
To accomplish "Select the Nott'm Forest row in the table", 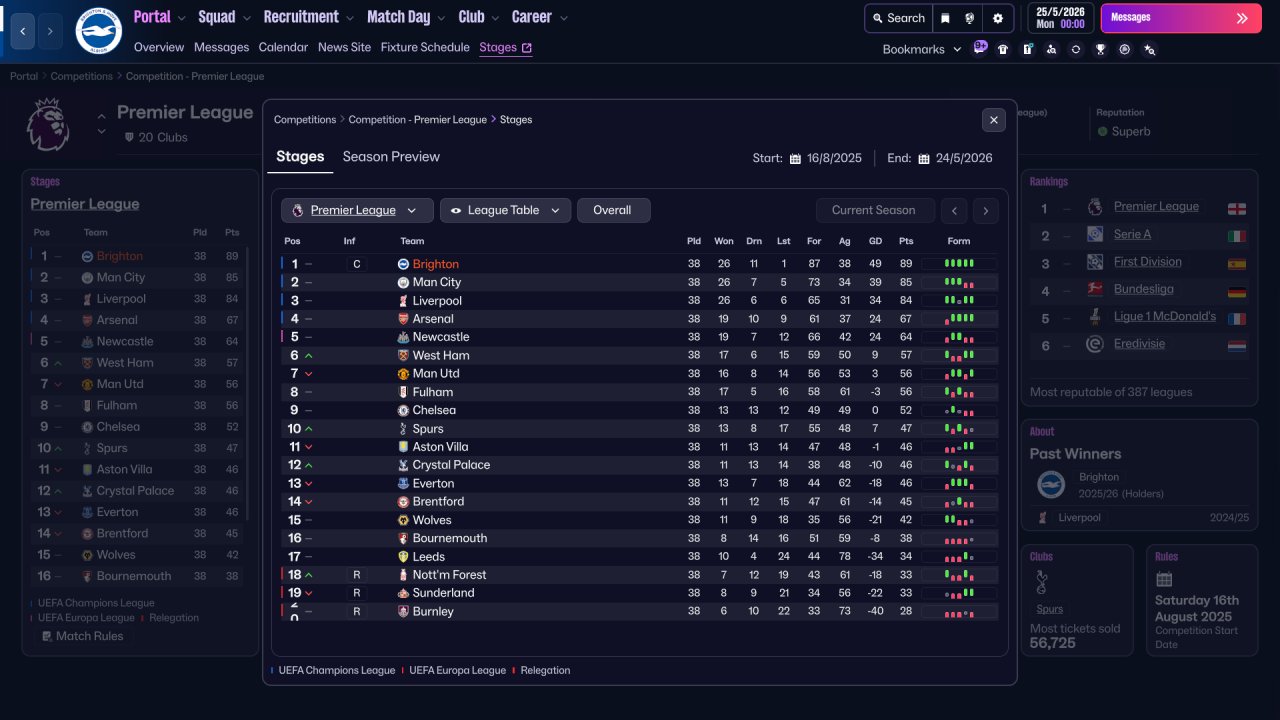I will pos(640,575).
